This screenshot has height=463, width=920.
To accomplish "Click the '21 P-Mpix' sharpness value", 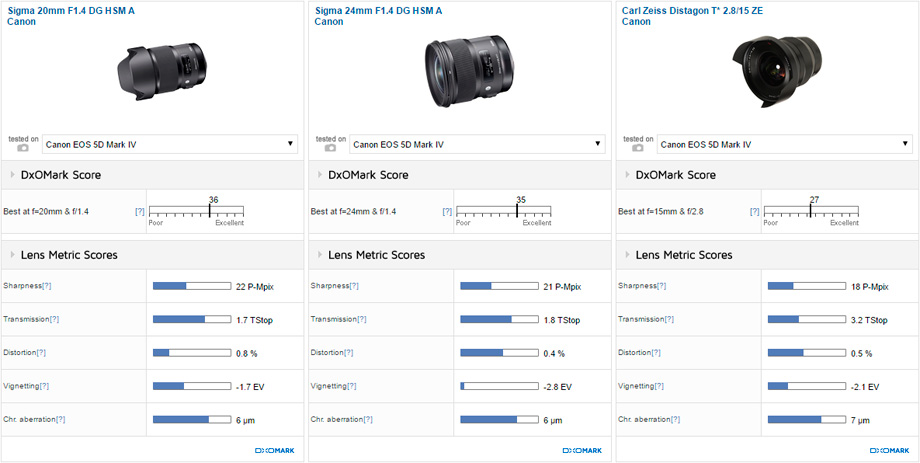I will (563, 286).
